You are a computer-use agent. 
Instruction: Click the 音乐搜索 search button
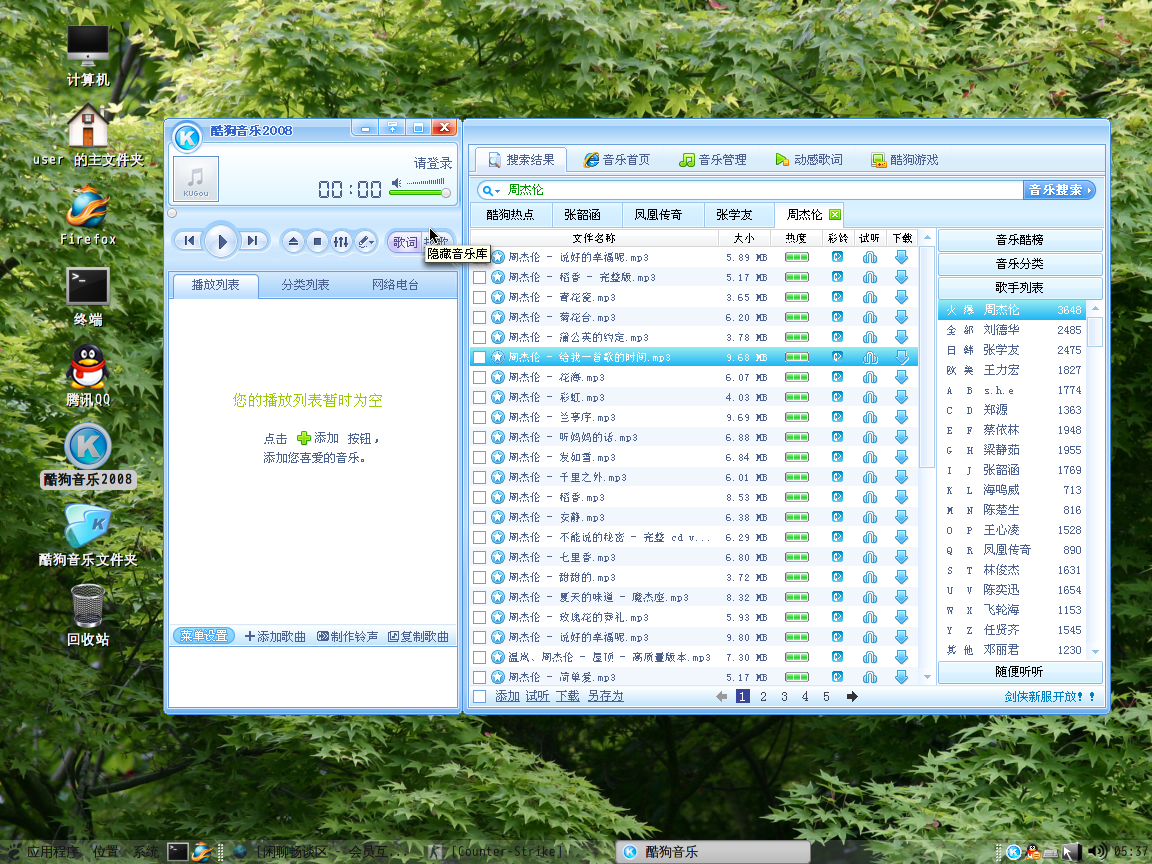[1059, 190]
